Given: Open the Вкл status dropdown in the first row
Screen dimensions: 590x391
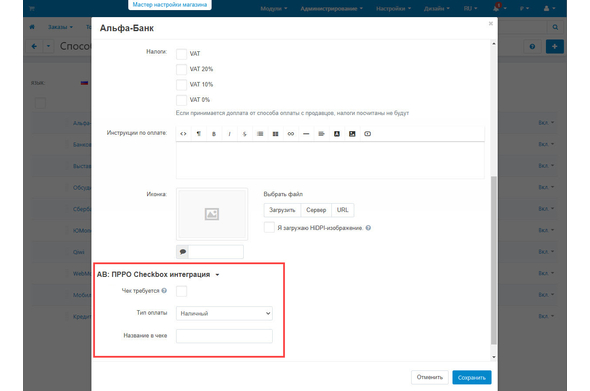Looking at the screenshot, I should (x=546, y=123).
